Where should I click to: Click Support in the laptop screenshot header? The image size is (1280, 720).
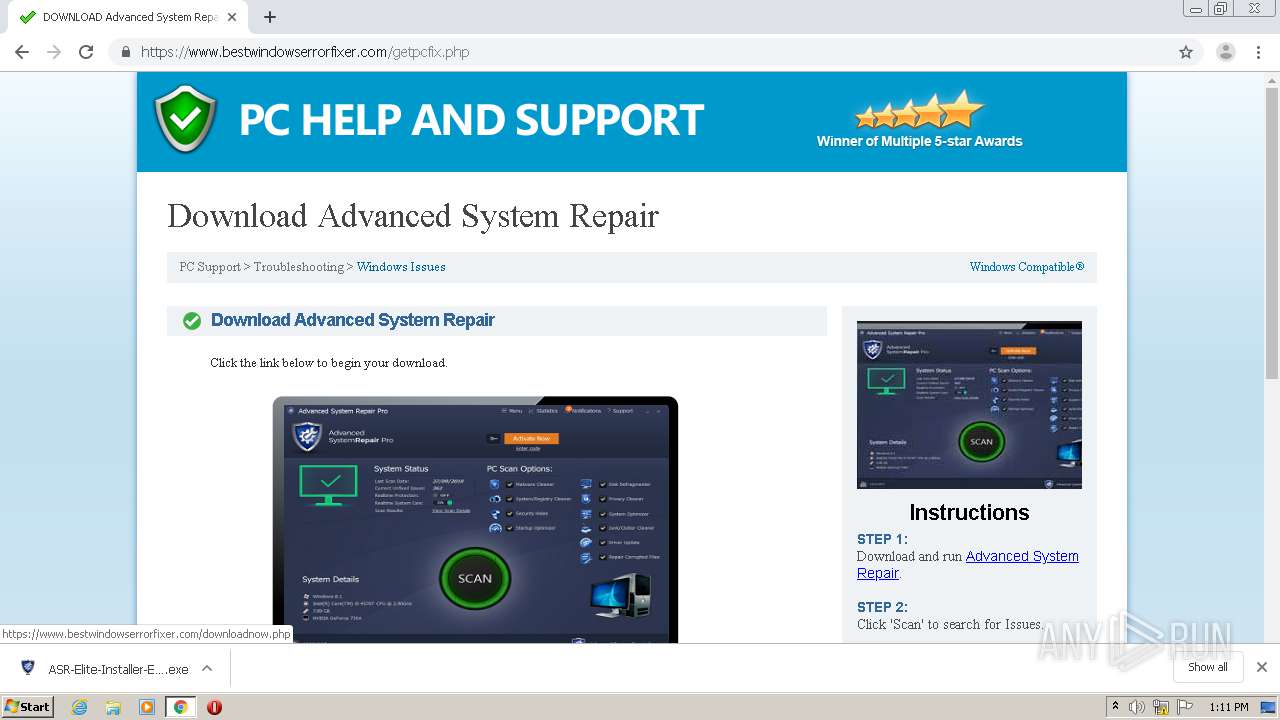click(619, 411)
